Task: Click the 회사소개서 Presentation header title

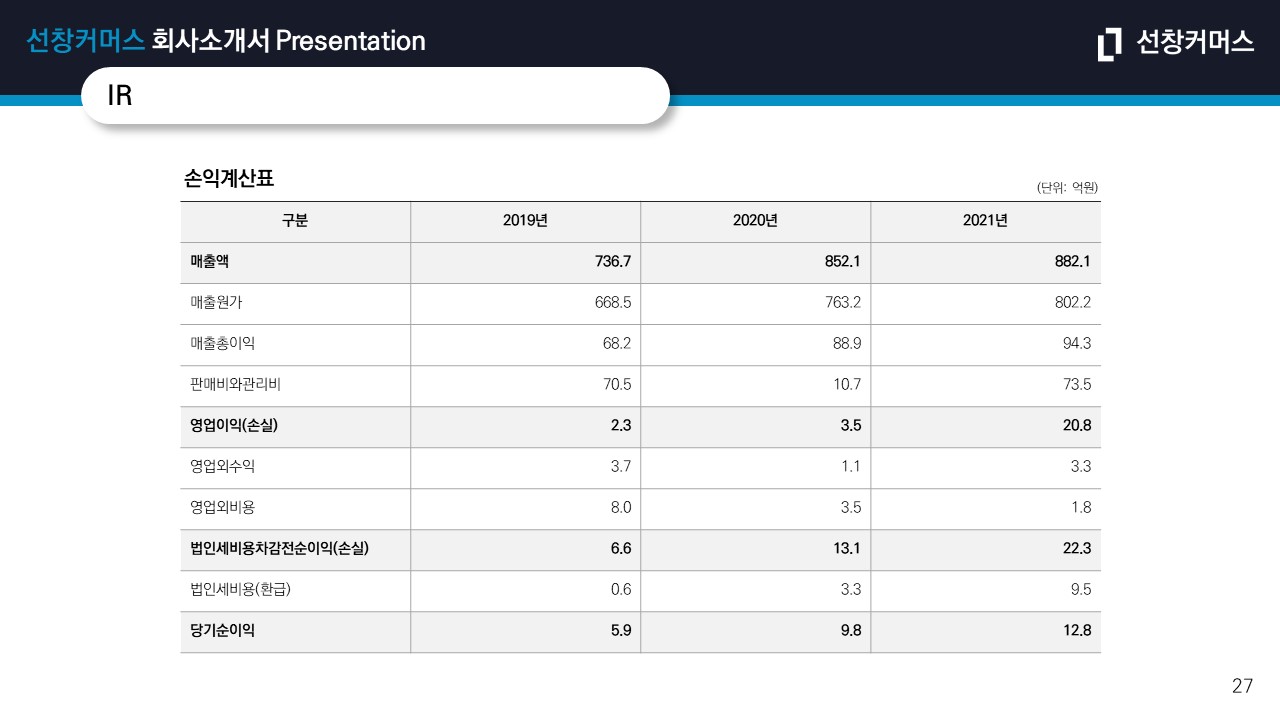Action: tap(289, 41)
